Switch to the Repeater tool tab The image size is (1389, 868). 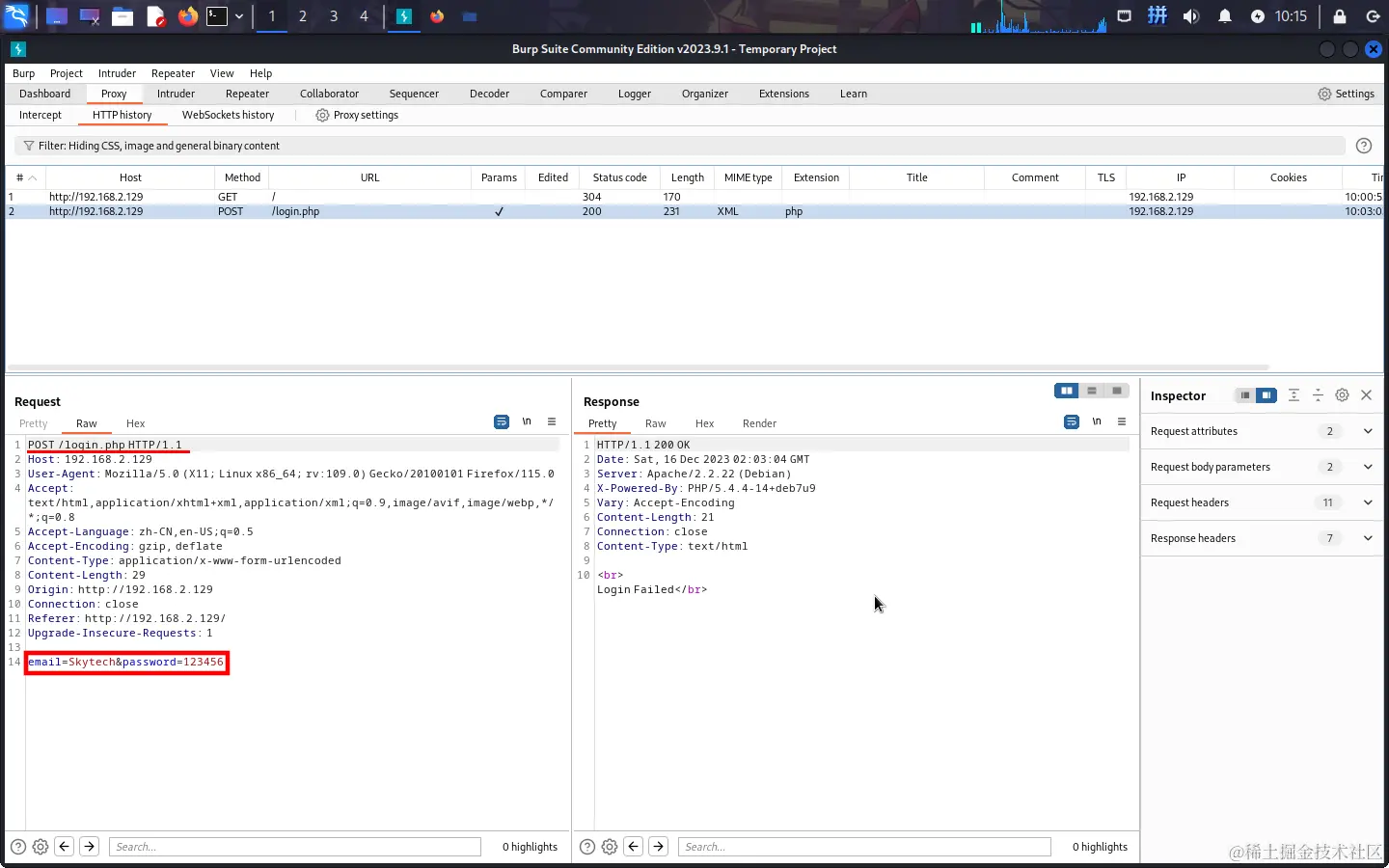pos(247,94)
